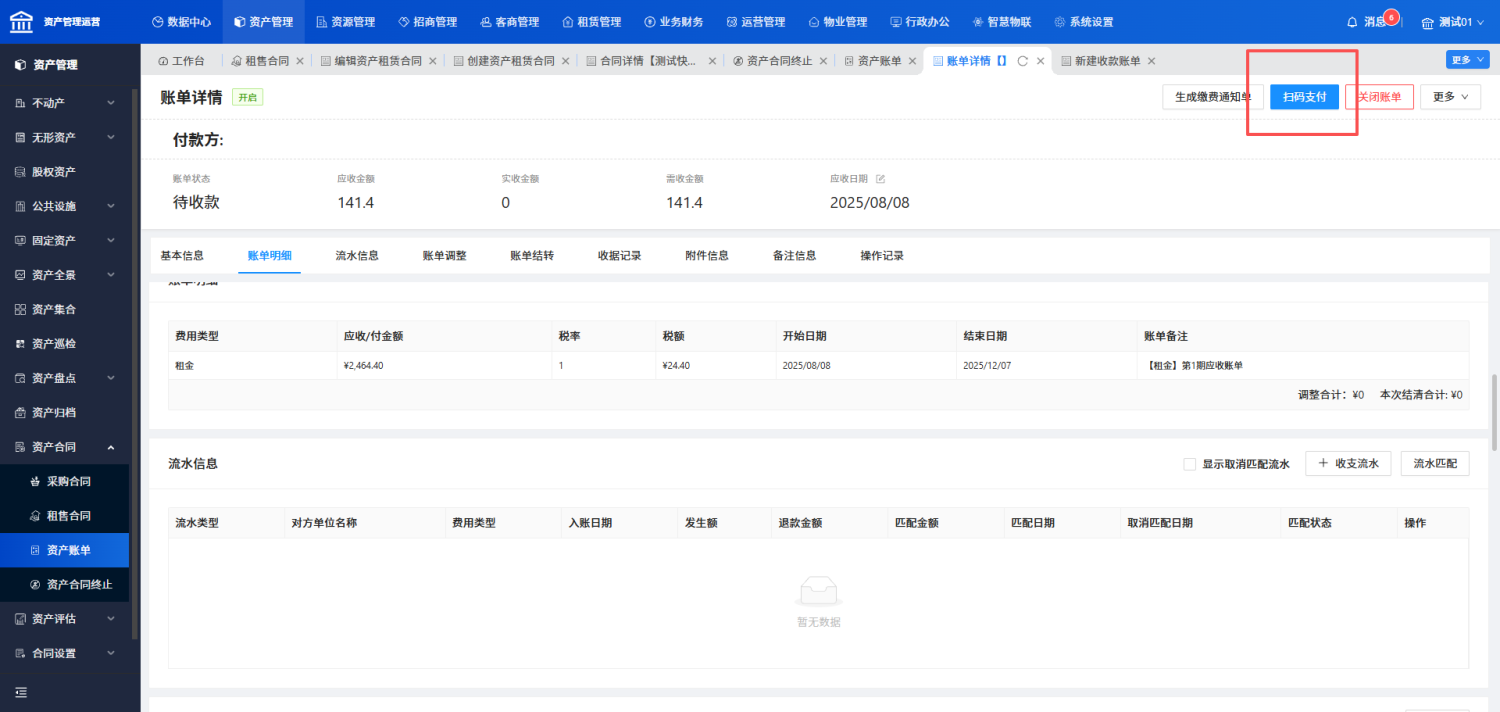The height and width of the screenshot is (712, 1500).
Task: Switch to the 基本信息 section tab
Action: coord(182,256)
